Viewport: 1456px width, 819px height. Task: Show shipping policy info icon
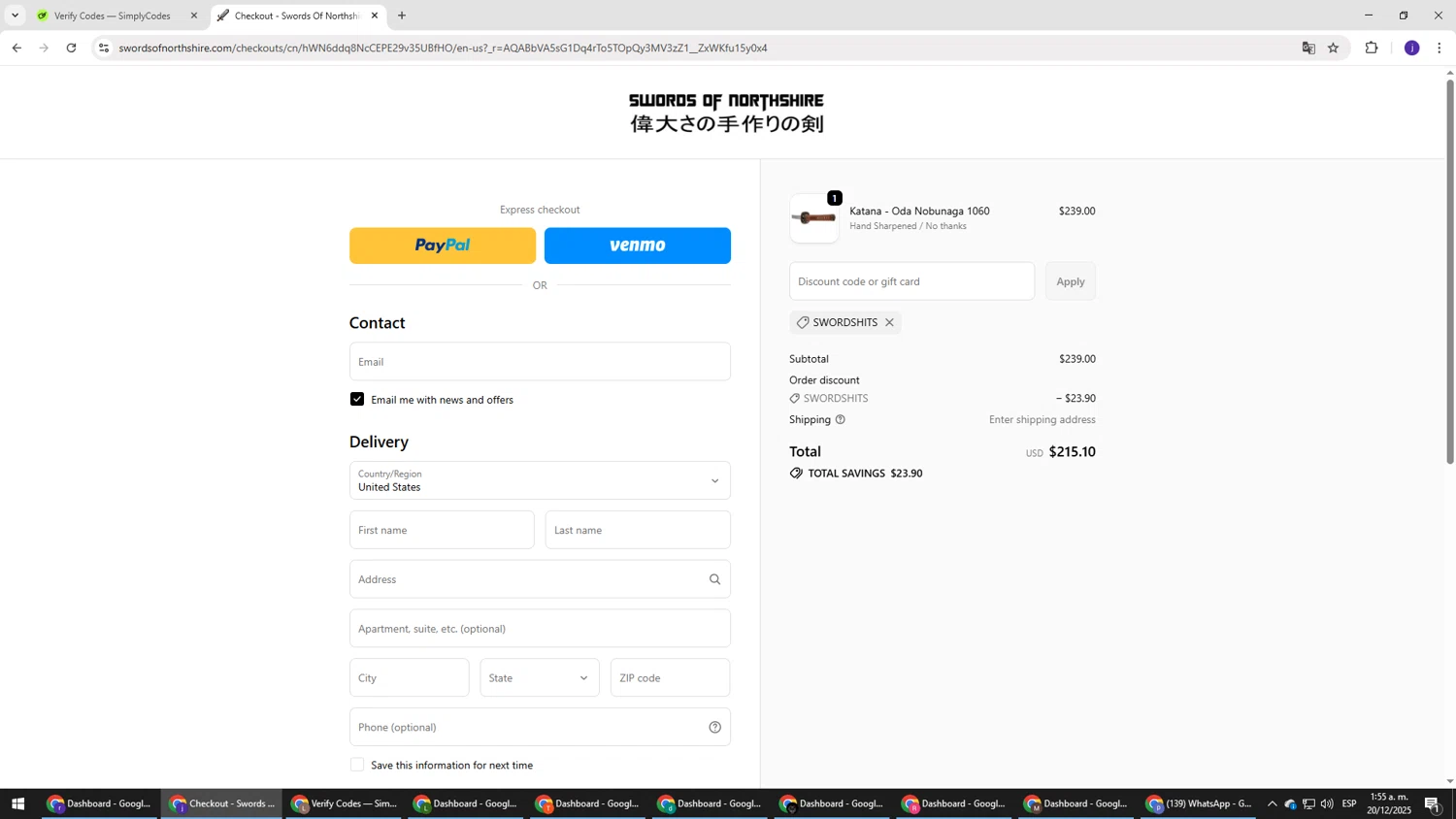(841, 419)
